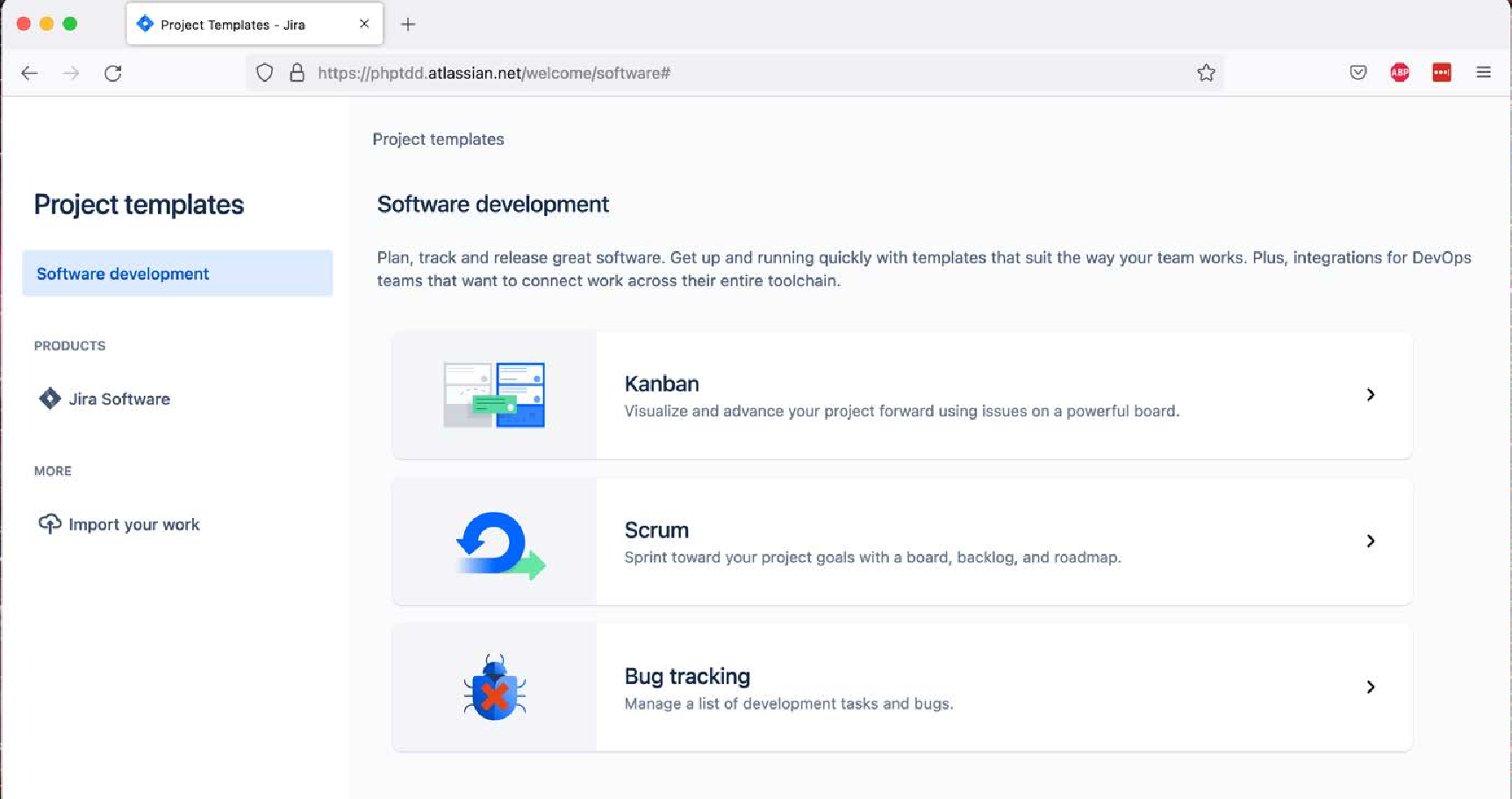This screenshot has height=799, width=1512.
Task: Open the Jira Software product link
Action: pyautogui.click(x=119, y=399)
